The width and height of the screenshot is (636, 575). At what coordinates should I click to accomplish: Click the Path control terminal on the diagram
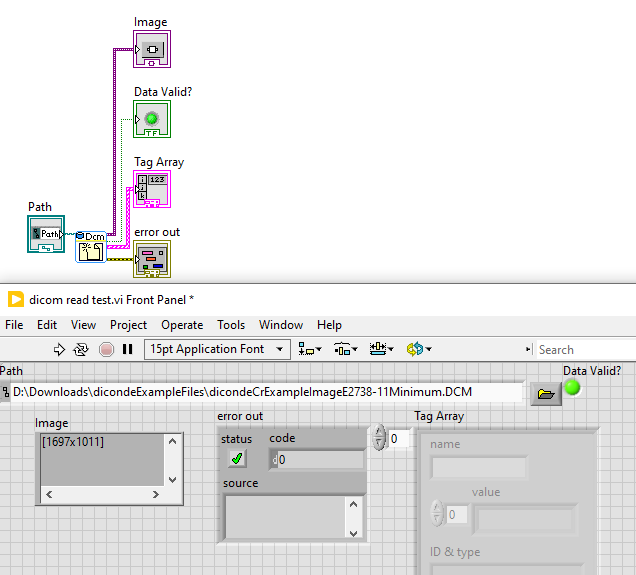(46, 233)
